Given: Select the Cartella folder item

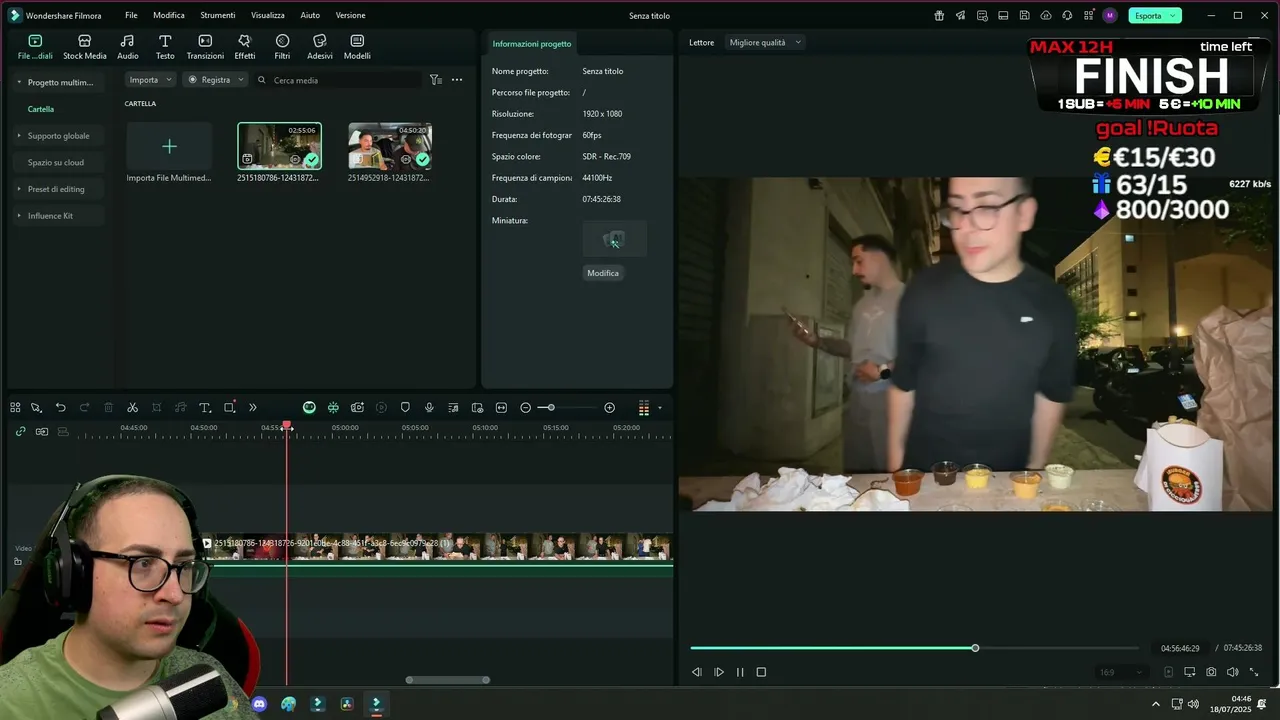Looking at the screenshot, I should click(41, 109).
